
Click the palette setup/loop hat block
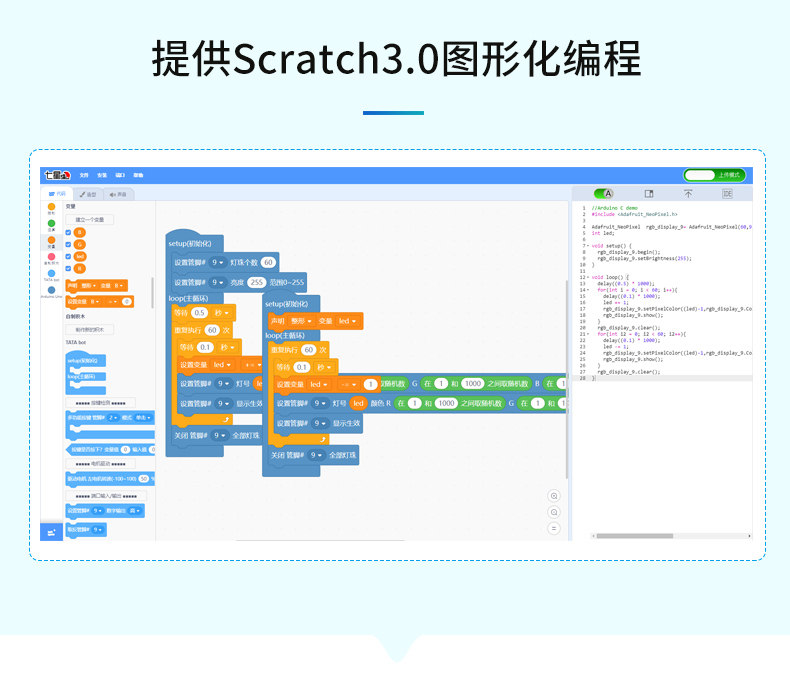[86, 373]
